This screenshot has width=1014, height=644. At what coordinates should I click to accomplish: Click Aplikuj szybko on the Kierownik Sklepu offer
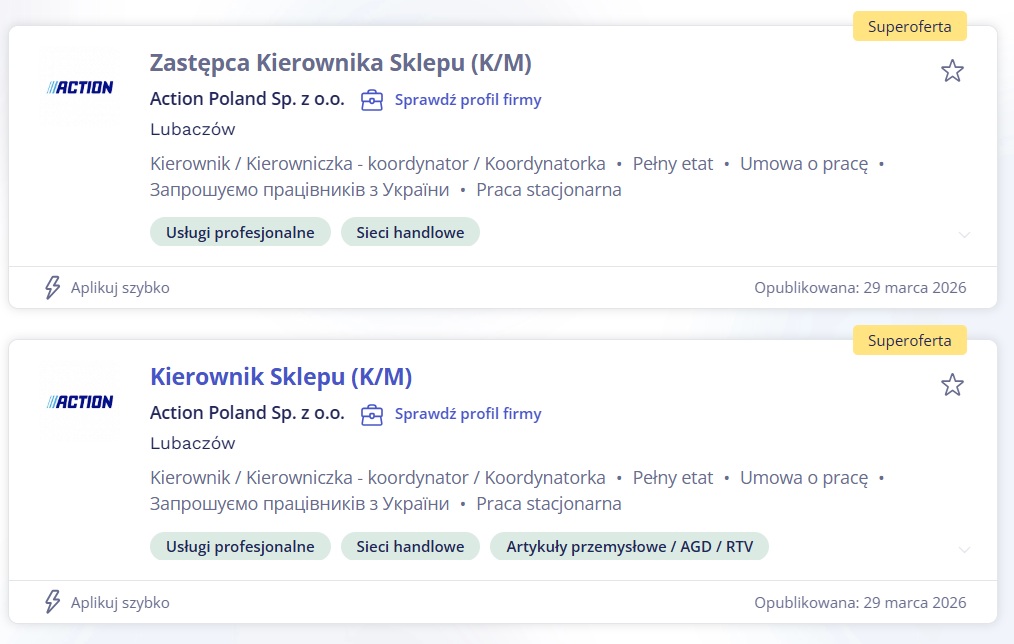[120, 602]
